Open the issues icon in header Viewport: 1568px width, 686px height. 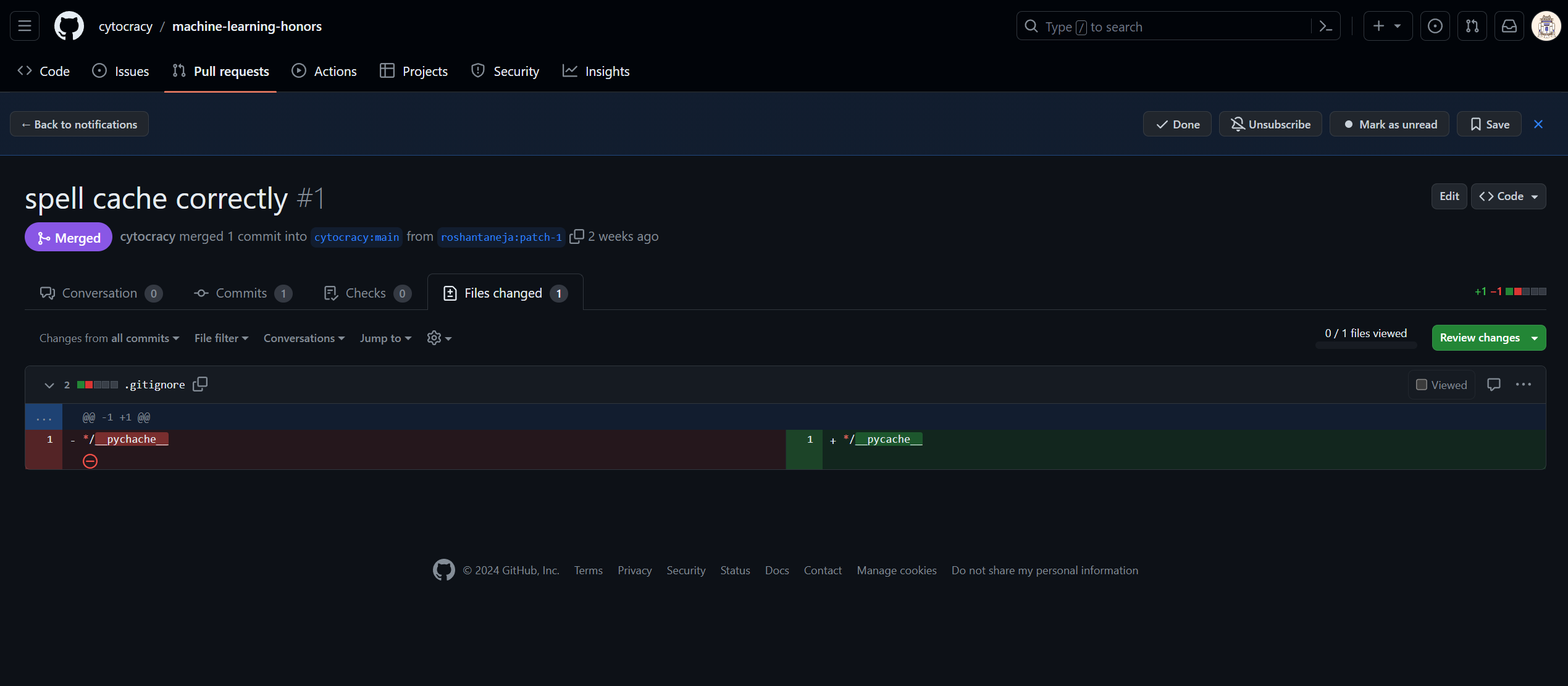coord(1435,26)
